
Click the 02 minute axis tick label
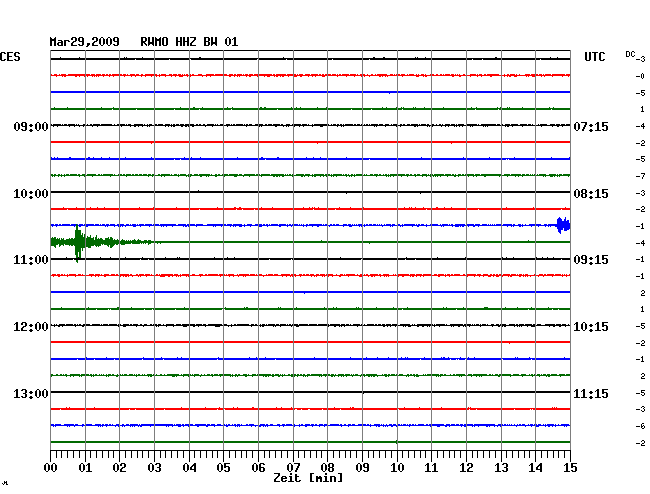[x=119, y=467]
